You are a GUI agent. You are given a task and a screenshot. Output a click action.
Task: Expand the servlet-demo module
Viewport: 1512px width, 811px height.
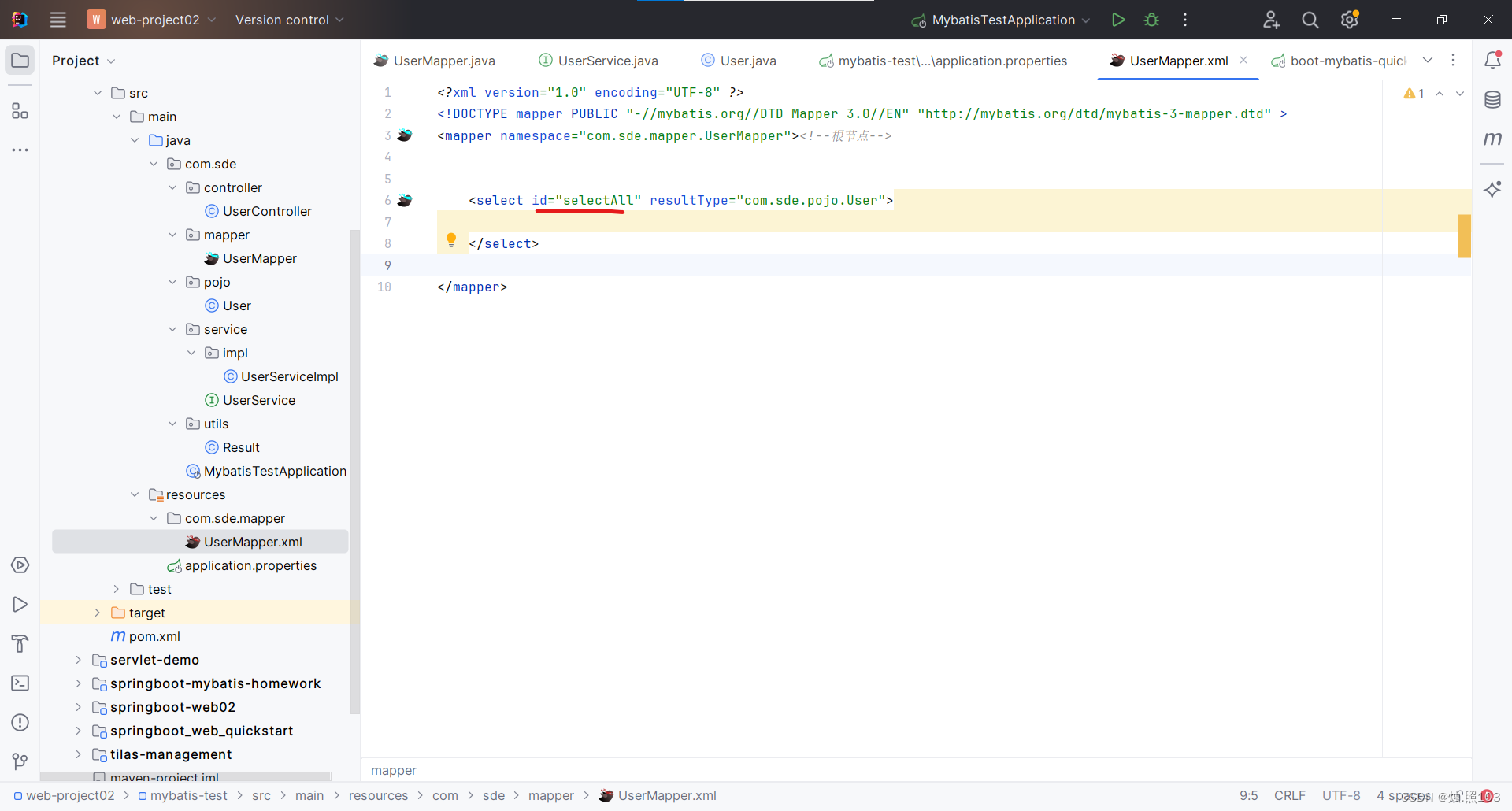[x=79, y=660]
